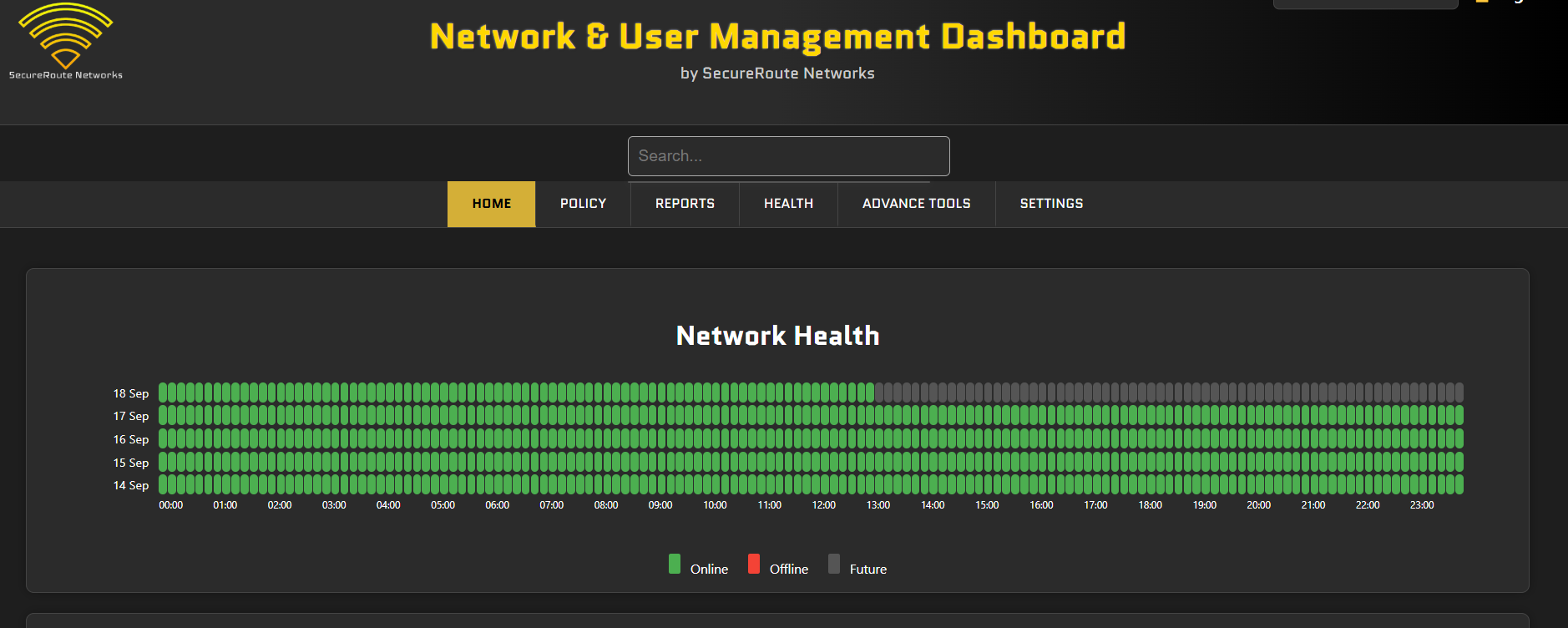Select the 14 Sep row label
Viewport: 1568px width, 628px height.
tap(131, 485)
